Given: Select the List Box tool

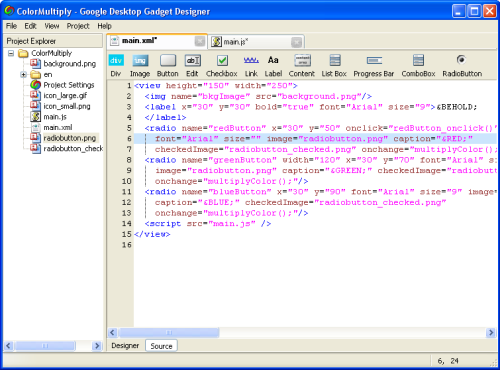Looking at the screenshot, I should pos(334,66).
